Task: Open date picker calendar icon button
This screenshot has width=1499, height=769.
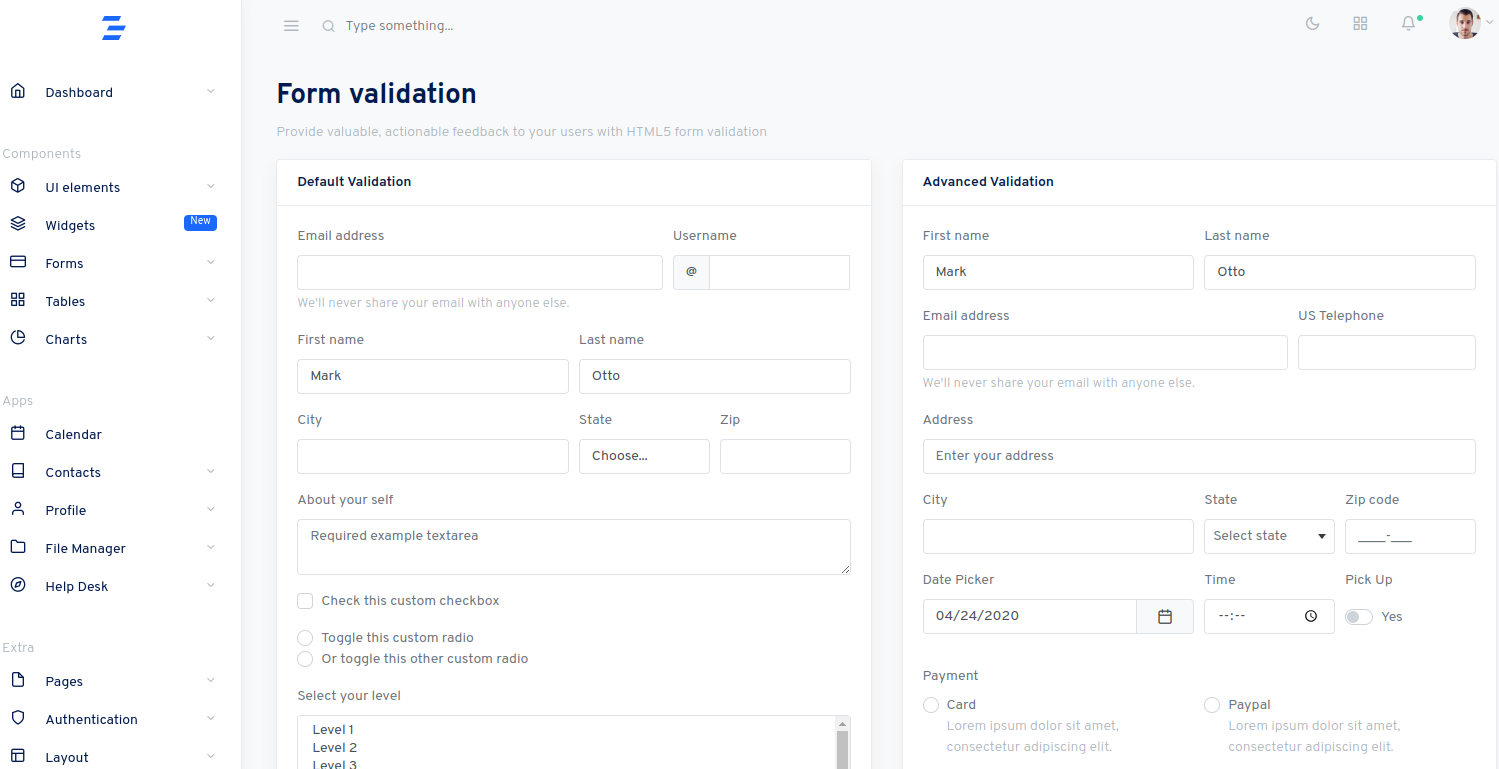Action: point(1165,617)
